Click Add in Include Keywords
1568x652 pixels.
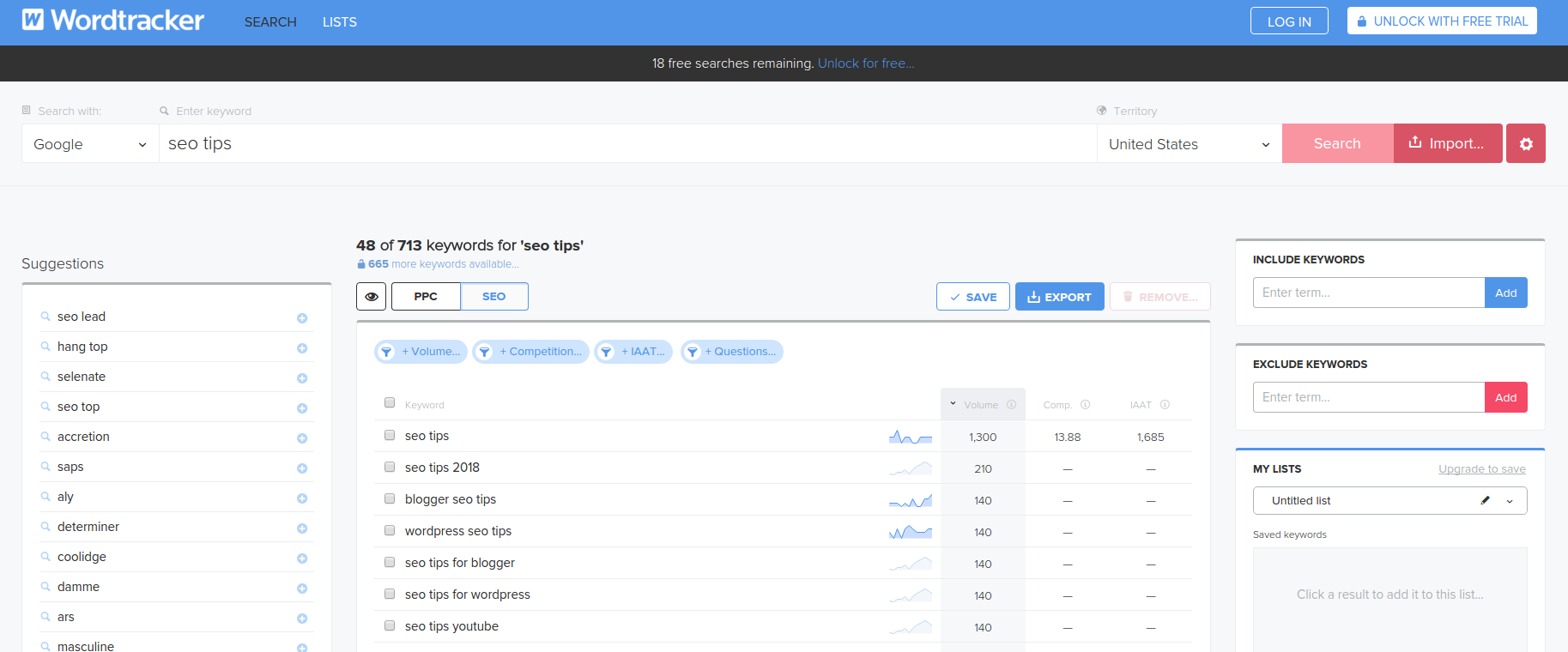(1506, 293)
